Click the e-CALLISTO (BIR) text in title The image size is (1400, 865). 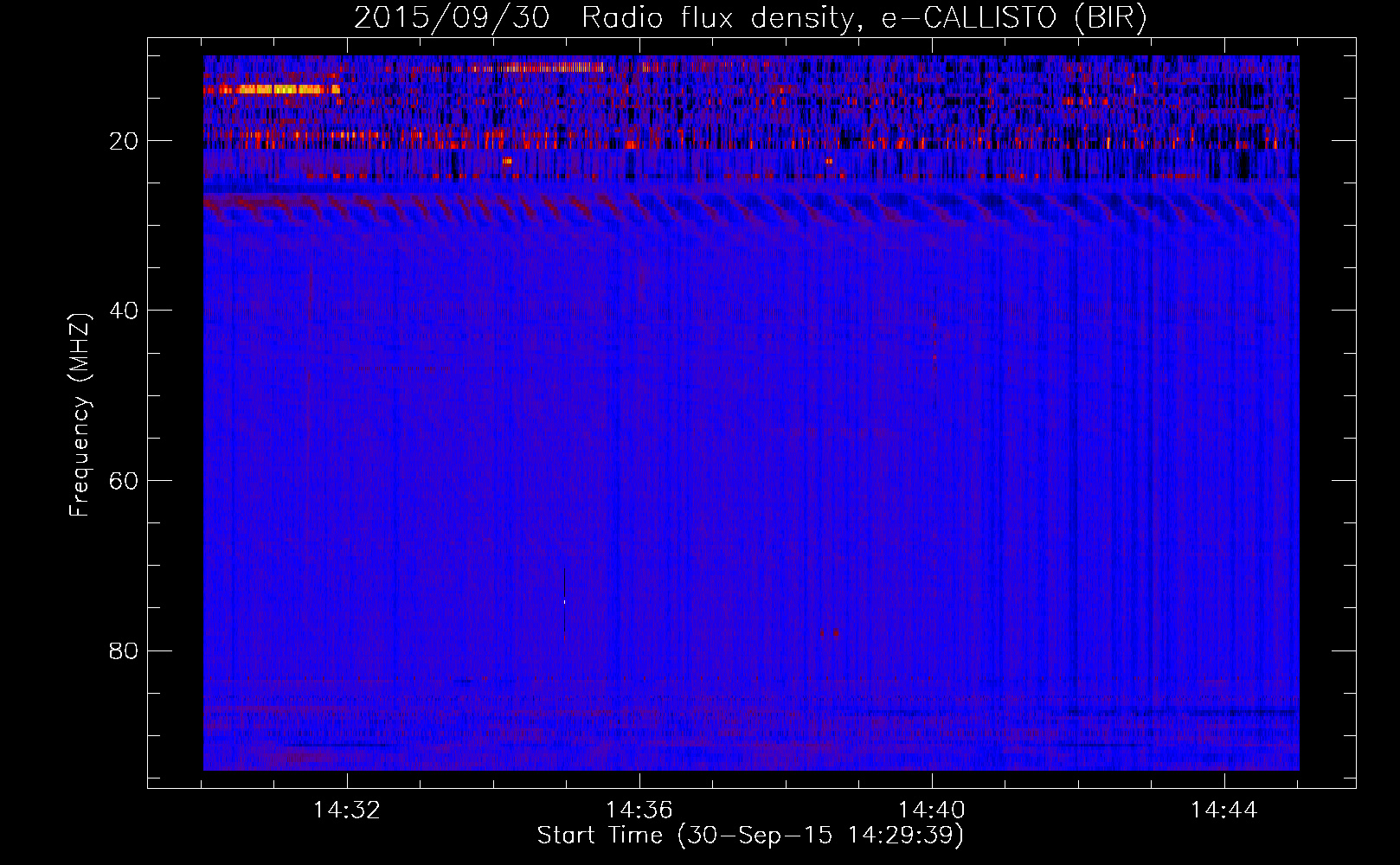(1014, 17)
